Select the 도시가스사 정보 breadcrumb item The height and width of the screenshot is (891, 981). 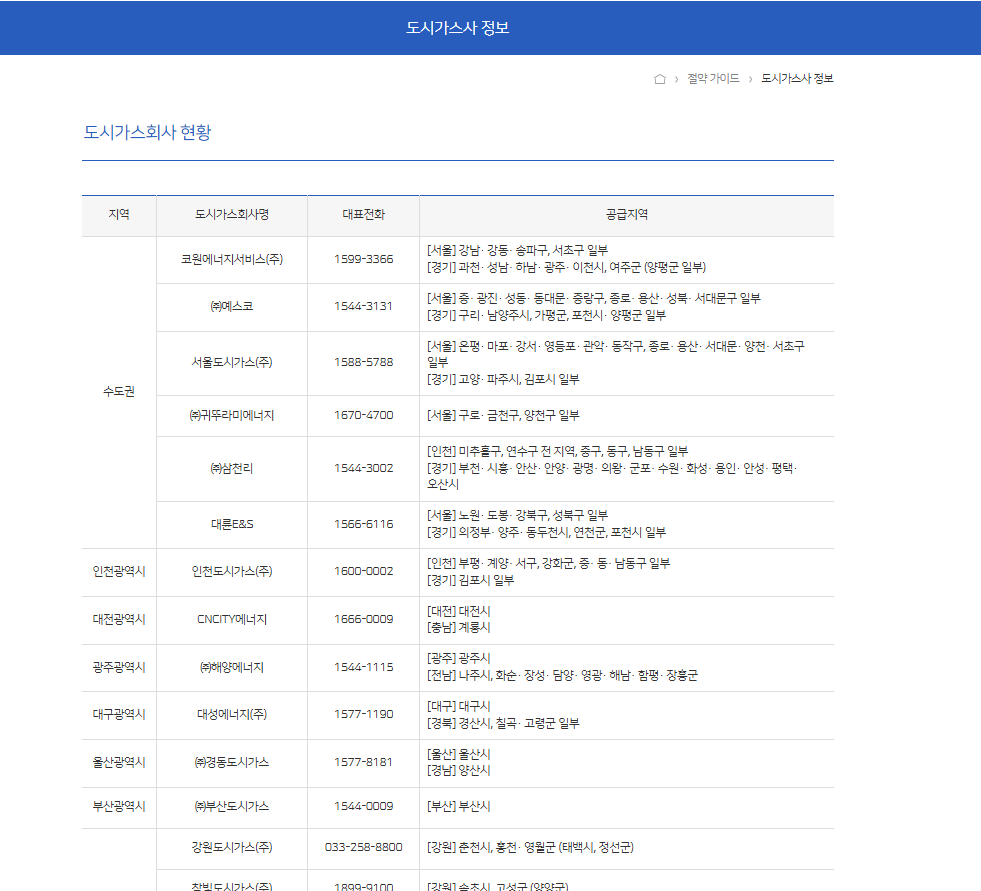797,79
